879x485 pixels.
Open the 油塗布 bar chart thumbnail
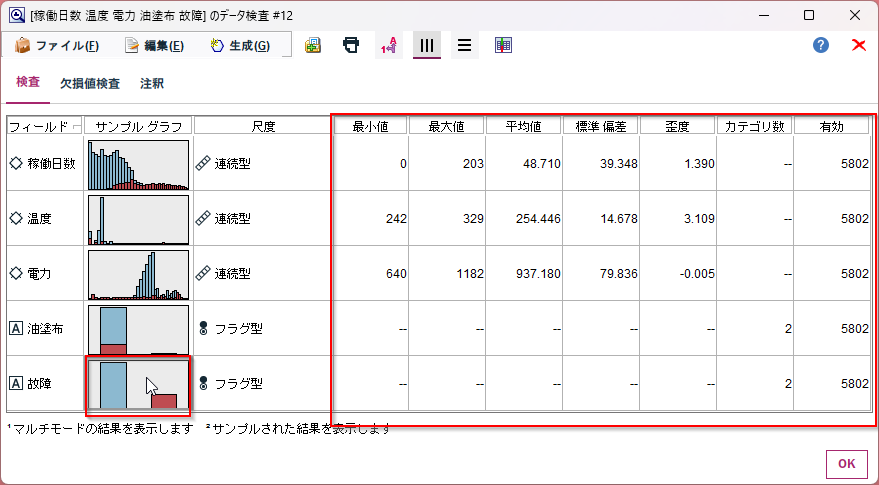coord(138,330)
